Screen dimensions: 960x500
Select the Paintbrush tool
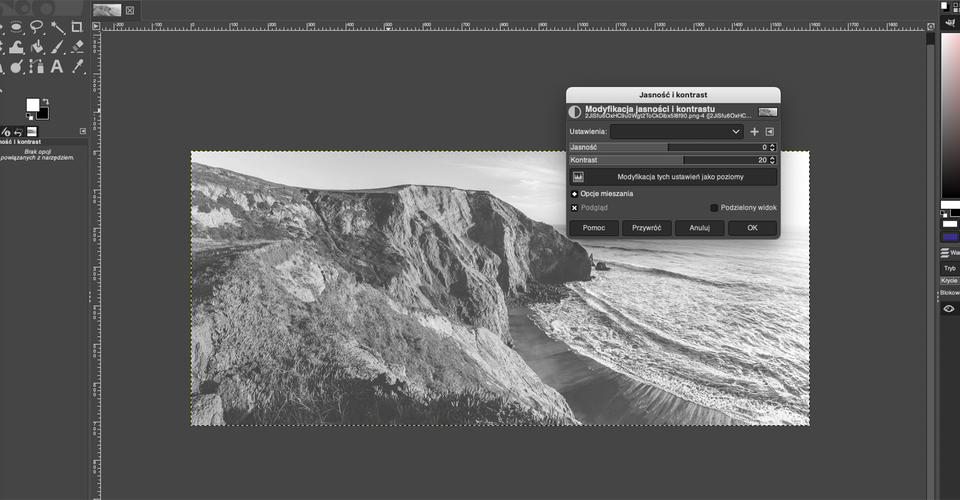click(58, 47)
